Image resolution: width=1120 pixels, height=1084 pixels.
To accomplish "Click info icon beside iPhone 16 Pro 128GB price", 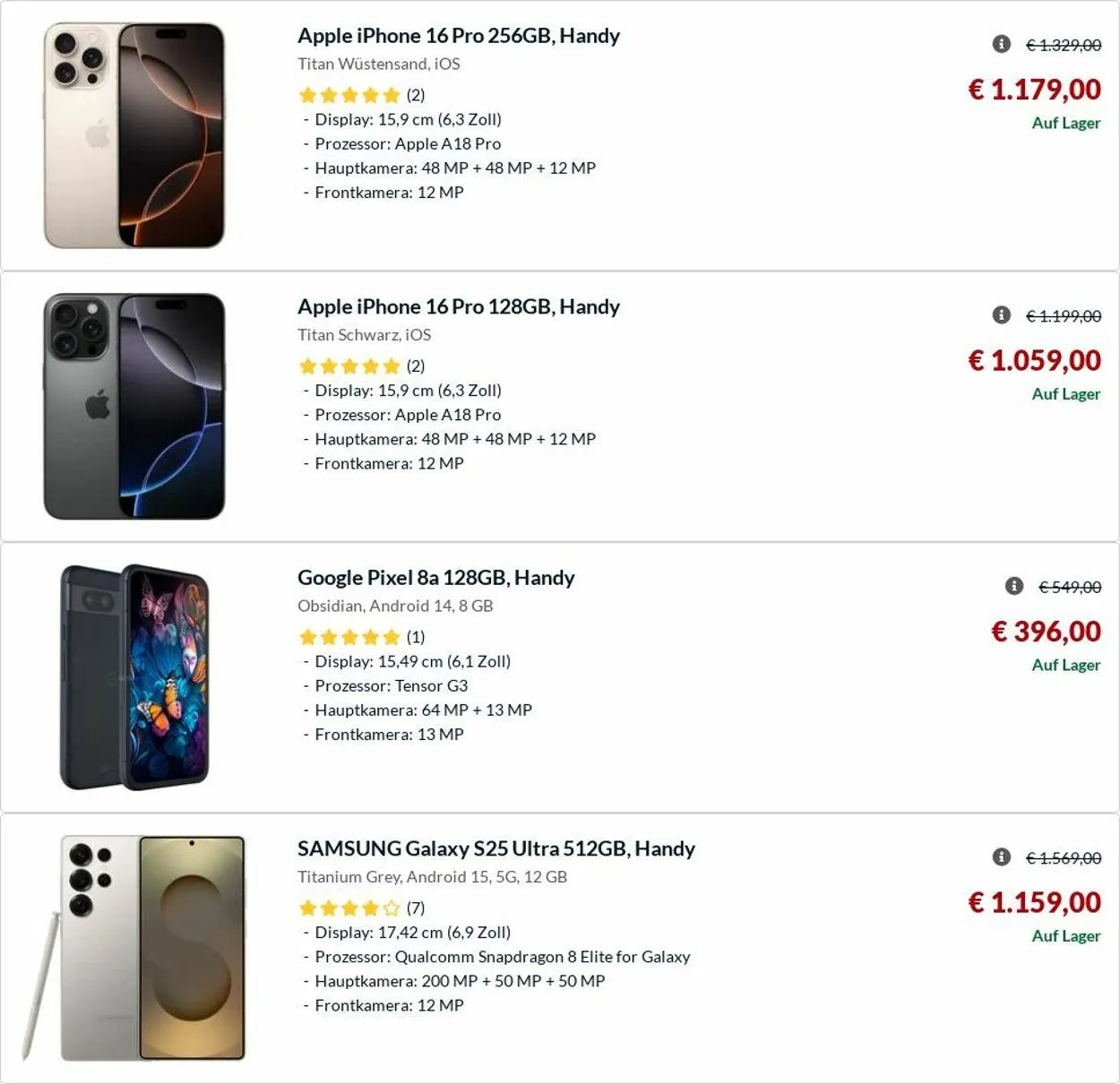I will [x=1002, y=315].
